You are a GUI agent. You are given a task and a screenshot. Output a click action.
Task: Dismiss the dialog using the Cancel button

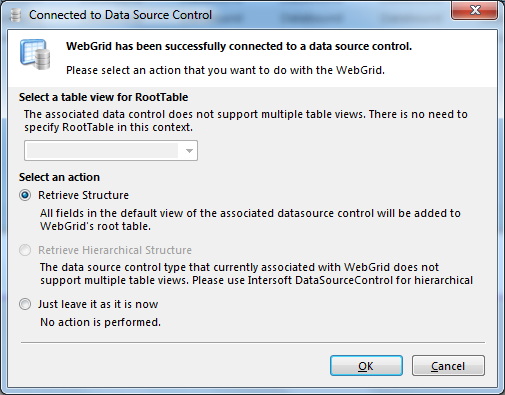(448, 366)
